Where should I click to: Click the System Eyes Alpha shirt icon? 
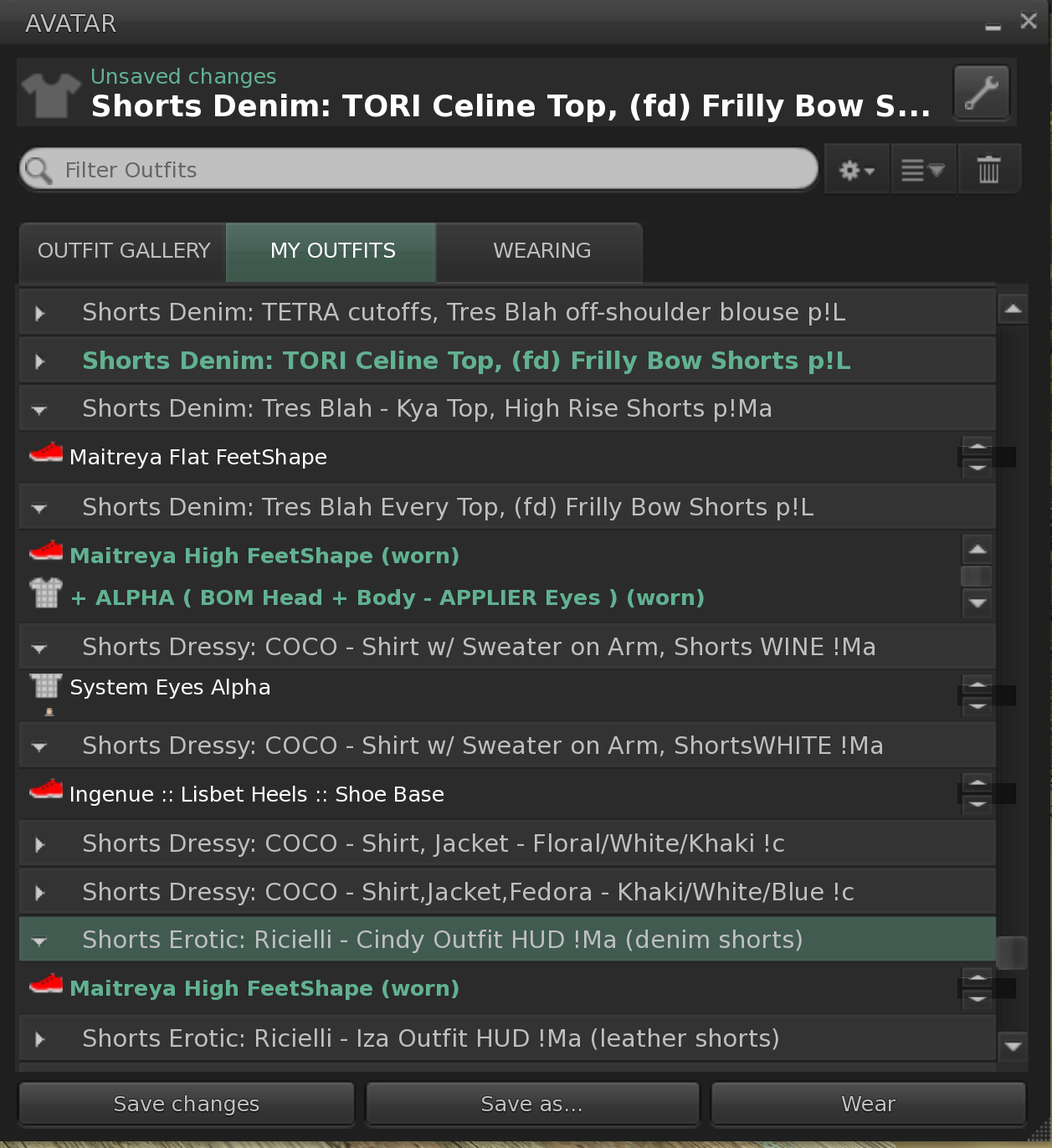[x=46, y=685]
